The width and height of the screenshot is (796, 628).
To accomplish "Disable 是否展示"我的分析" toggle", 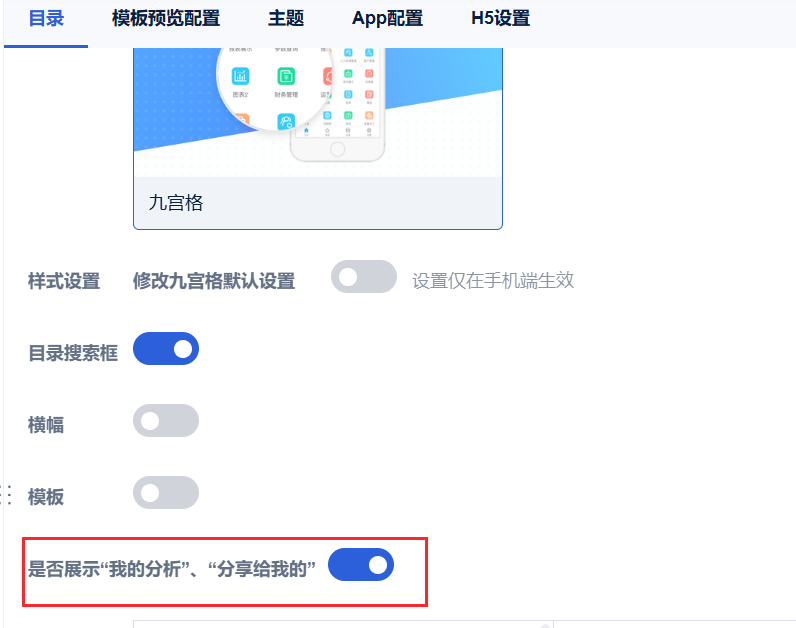I will click(x=361, y=565).
